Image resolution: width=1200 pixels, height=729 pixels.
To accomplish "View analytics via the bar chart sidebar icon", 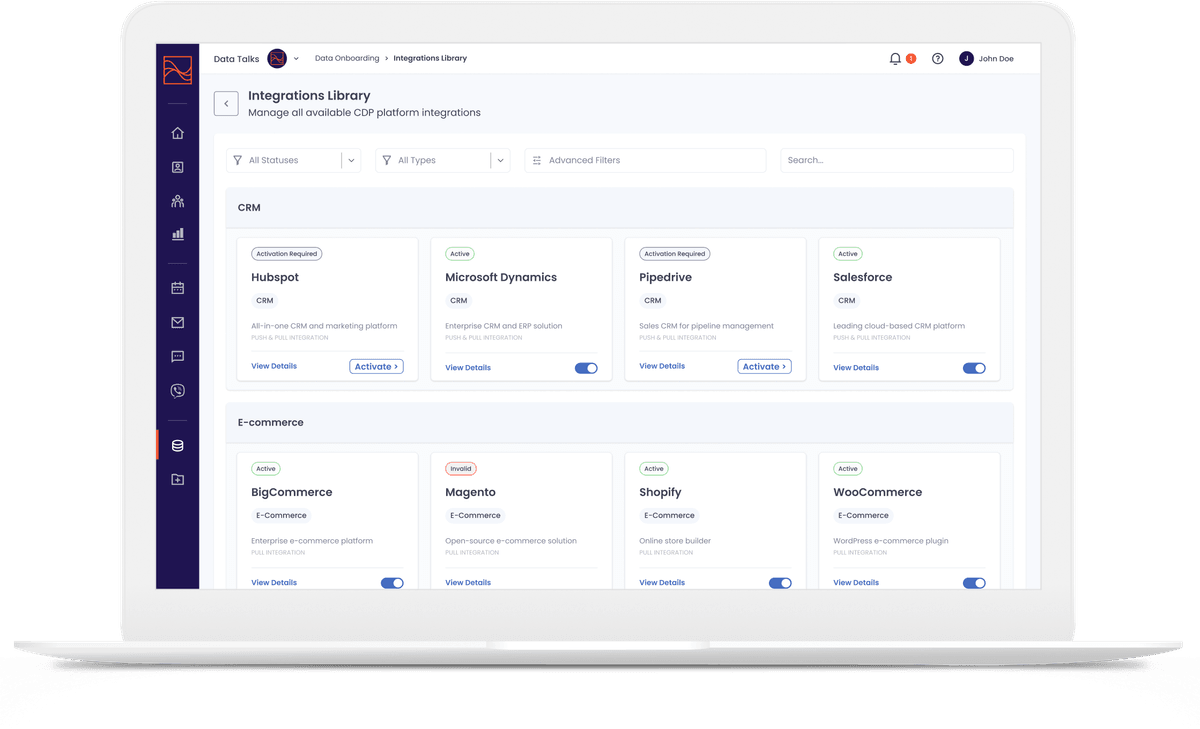I will [x=177, y=233].
